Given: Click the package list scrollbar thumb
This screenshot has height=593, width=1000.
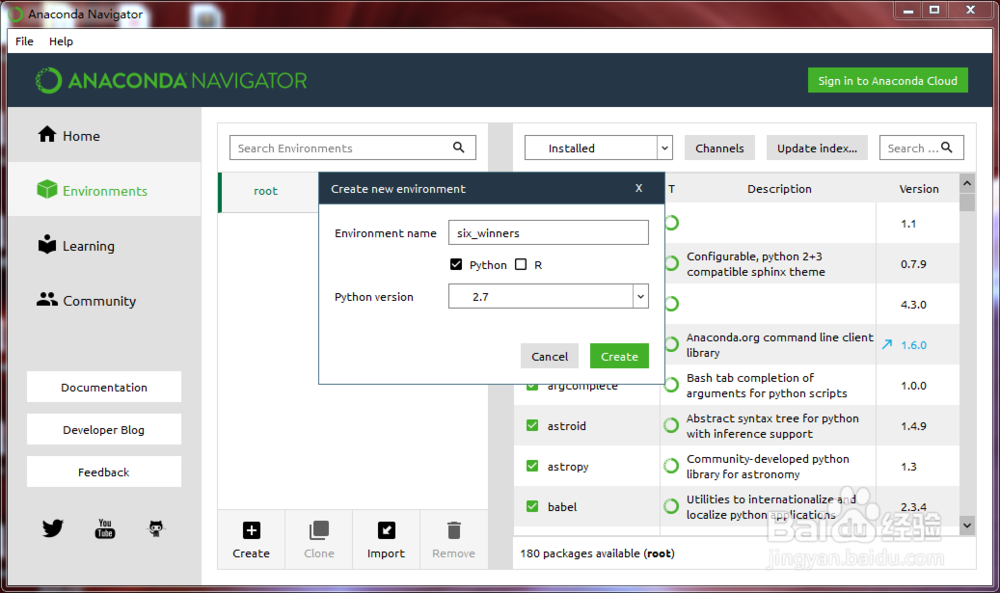Looking at the screenshot, I should coord(967,202).
